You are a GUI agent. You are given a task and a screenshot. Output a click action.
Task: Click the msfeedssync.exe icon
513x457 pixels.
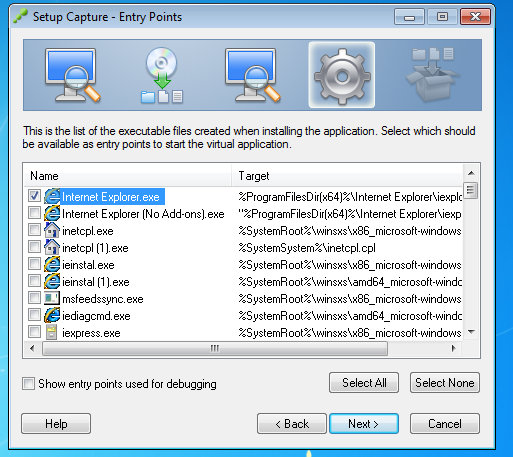tap(52, 298)
